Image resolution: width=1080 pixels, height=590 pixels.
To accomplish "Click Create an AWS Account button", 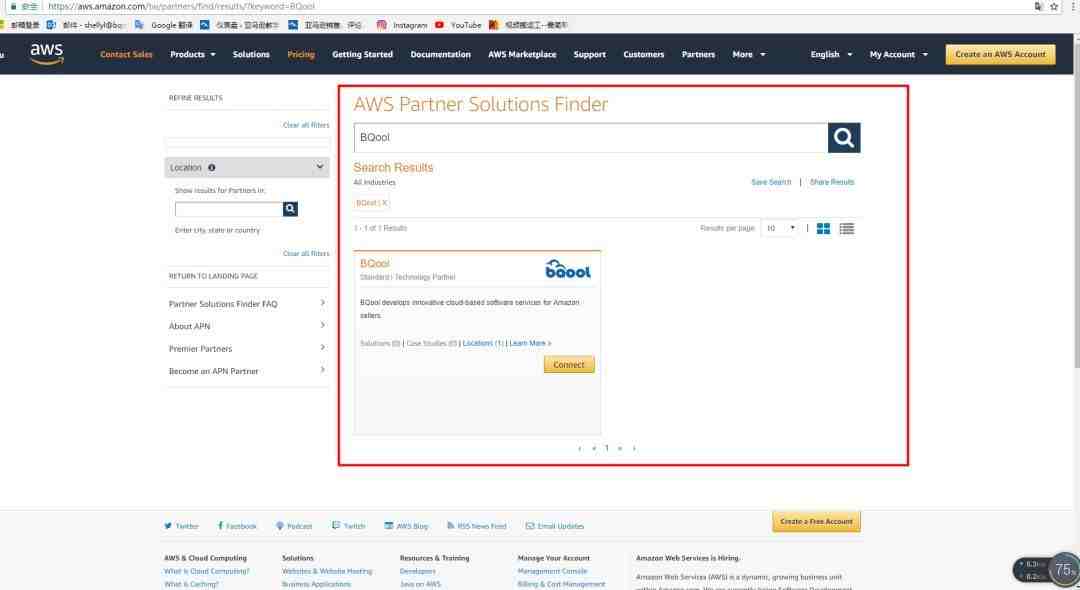I will point(1000,54).
